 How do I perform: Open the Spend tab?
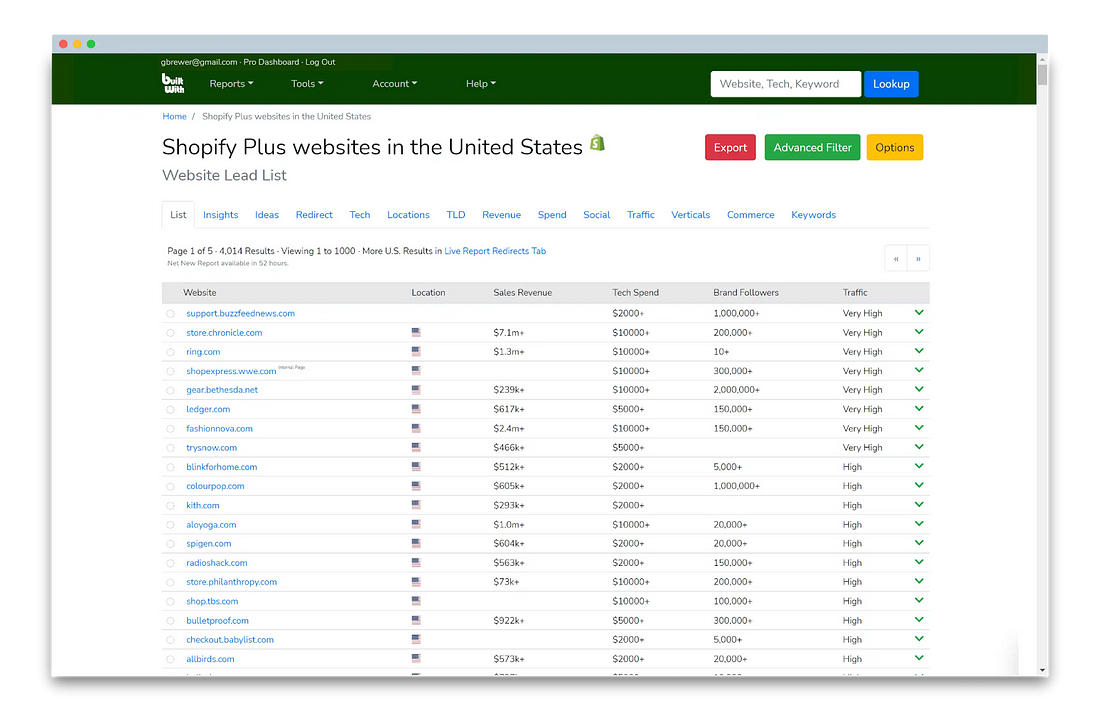[x=552, y=215]
